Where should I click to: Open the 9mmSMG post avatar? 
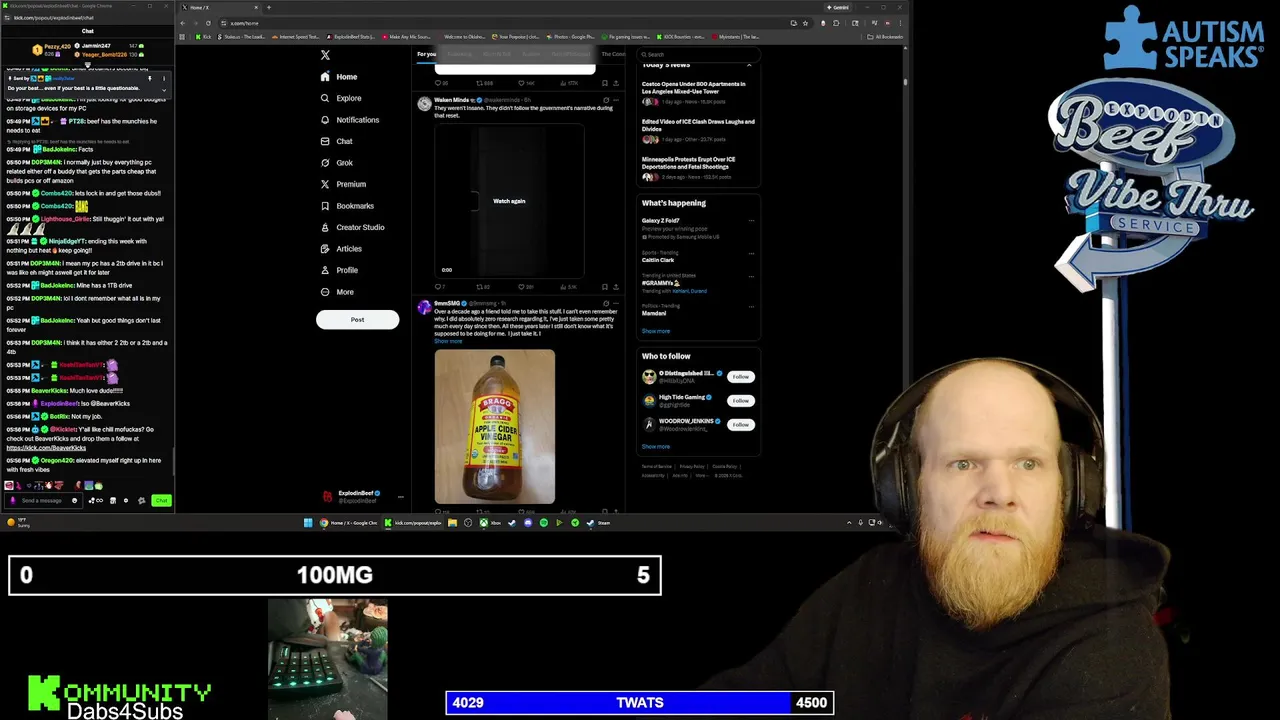pyautogui.click(x=424, y=306)
